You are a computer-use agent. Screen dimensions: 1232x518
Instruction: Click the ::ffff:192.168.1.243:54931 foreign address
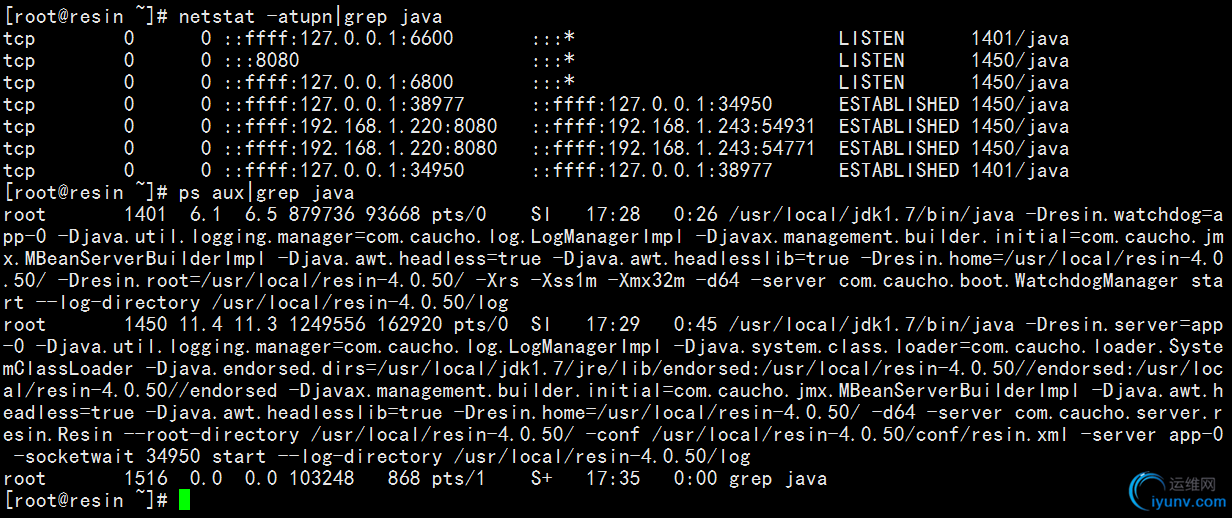pyautogui.click(x=673, y=127)
